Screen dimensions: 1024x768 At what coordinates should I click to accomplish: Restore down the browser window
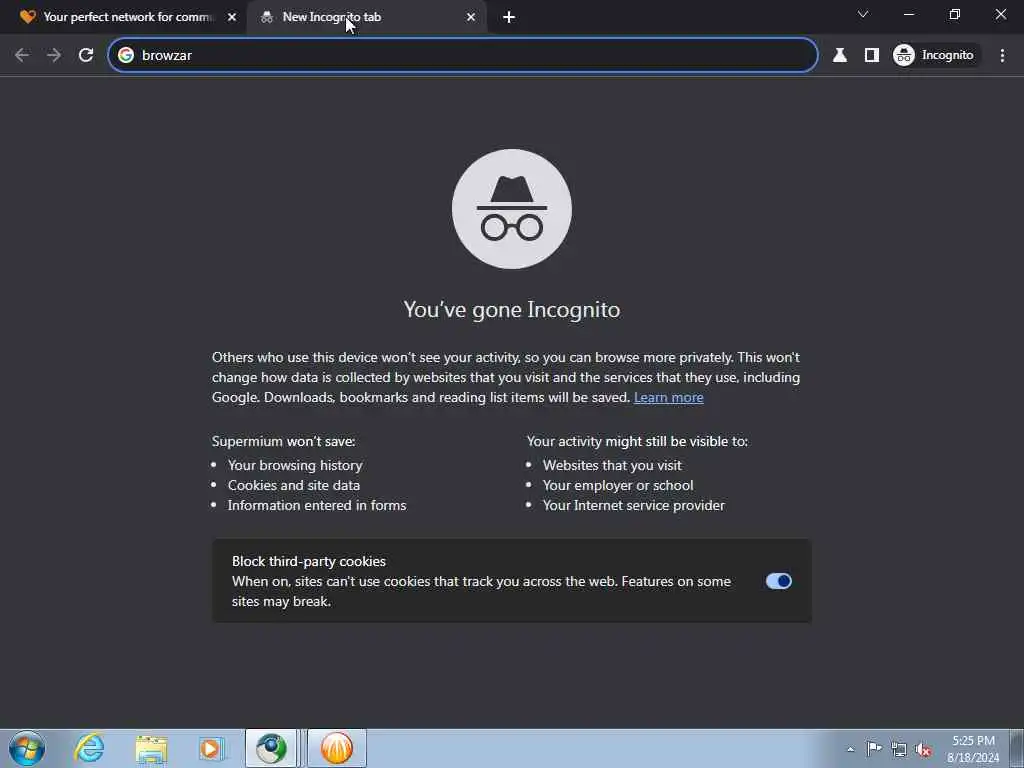[x=955, y=14]
